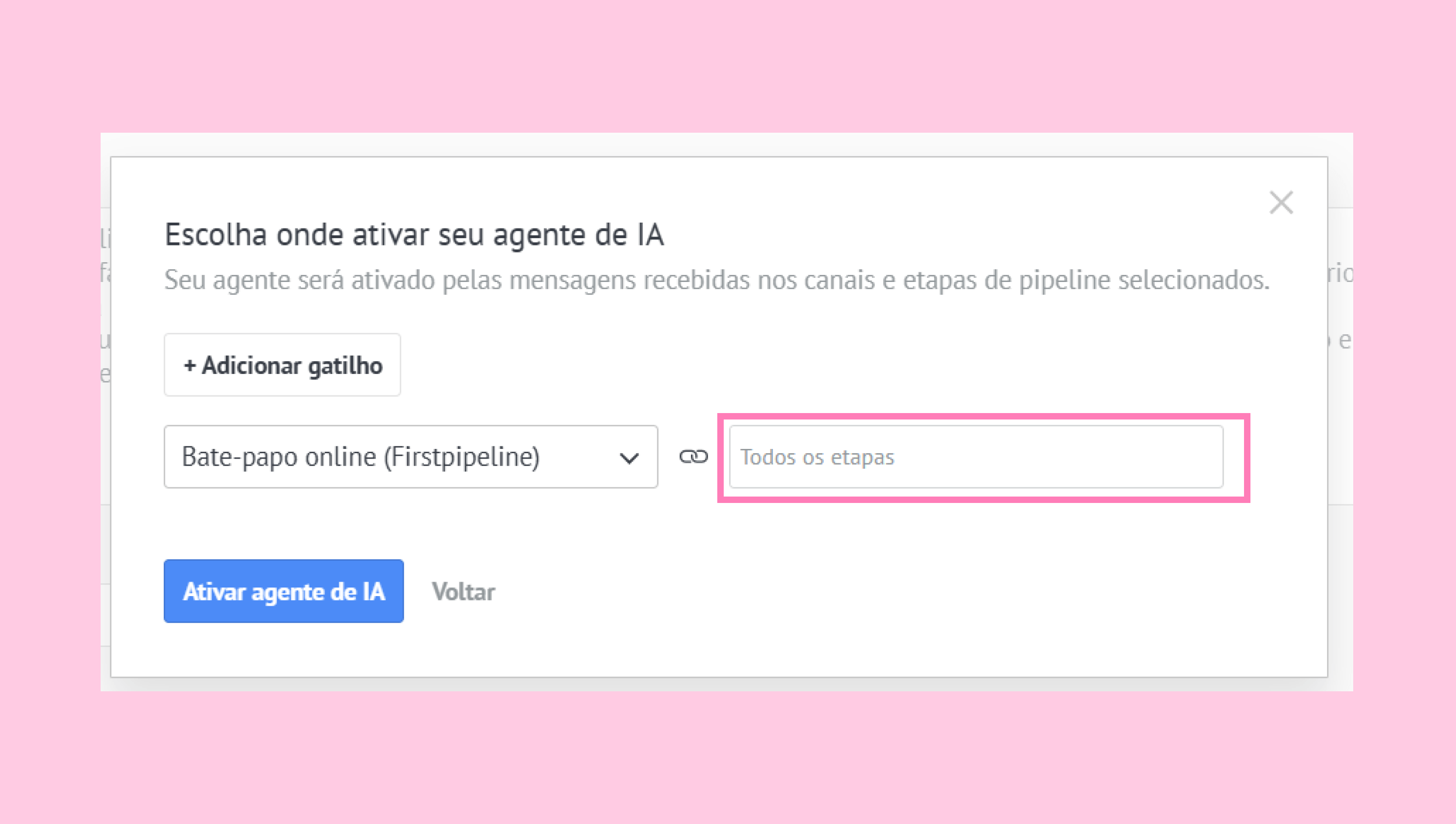Click the chain link icon between fields
This screenshot has width=1456, height=824.
pyautogui.click(x=693, y=457)
